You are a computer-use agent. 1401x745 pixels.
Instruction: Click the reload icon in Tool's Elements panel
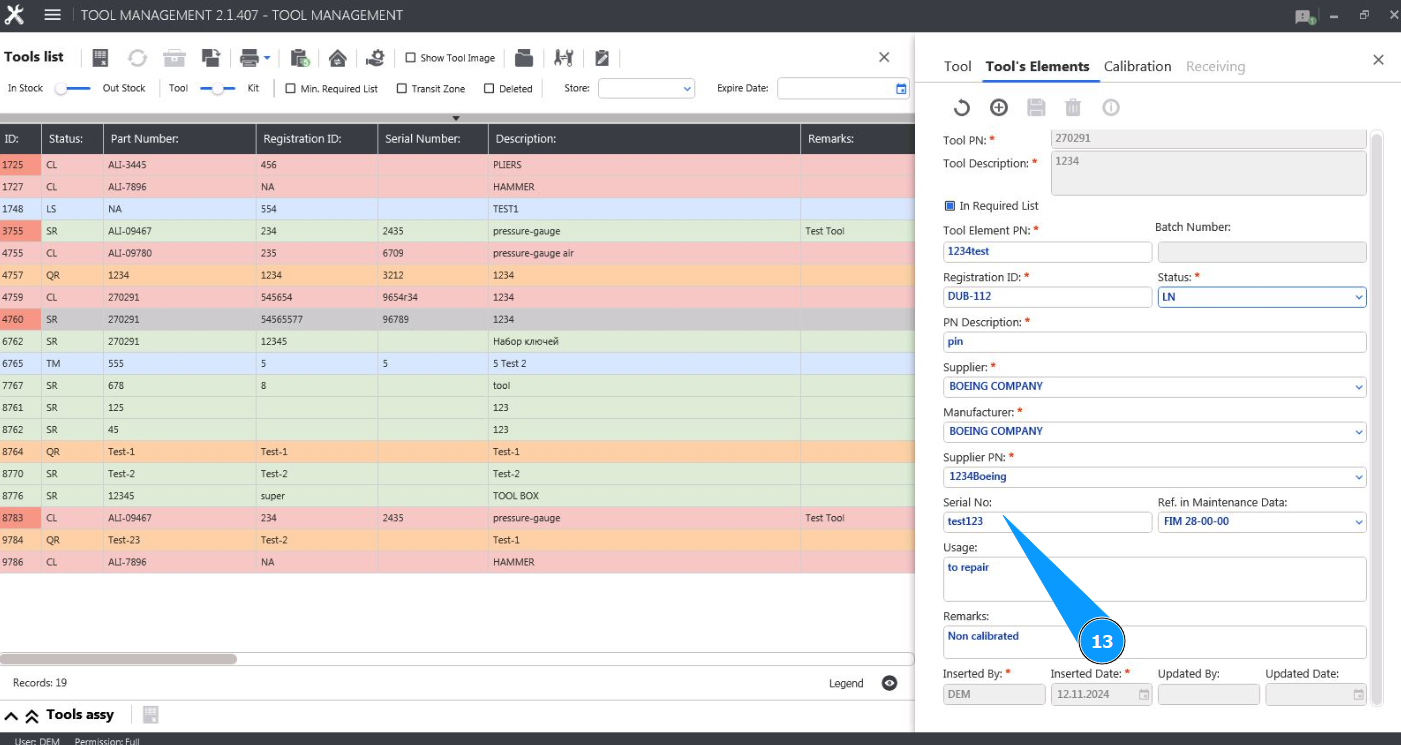point(961,108)
